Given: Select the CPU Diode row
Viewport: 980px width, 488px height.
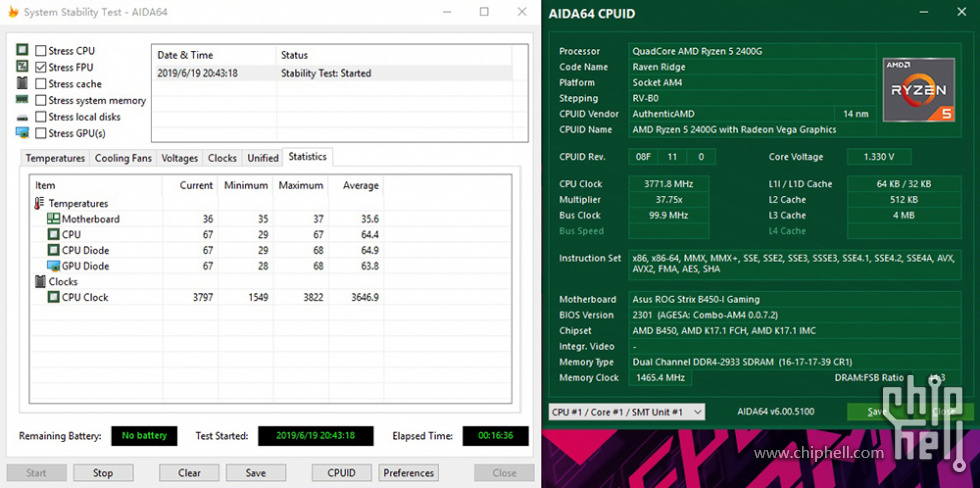Looking at the screenshot, I should [x=206, y=251].
